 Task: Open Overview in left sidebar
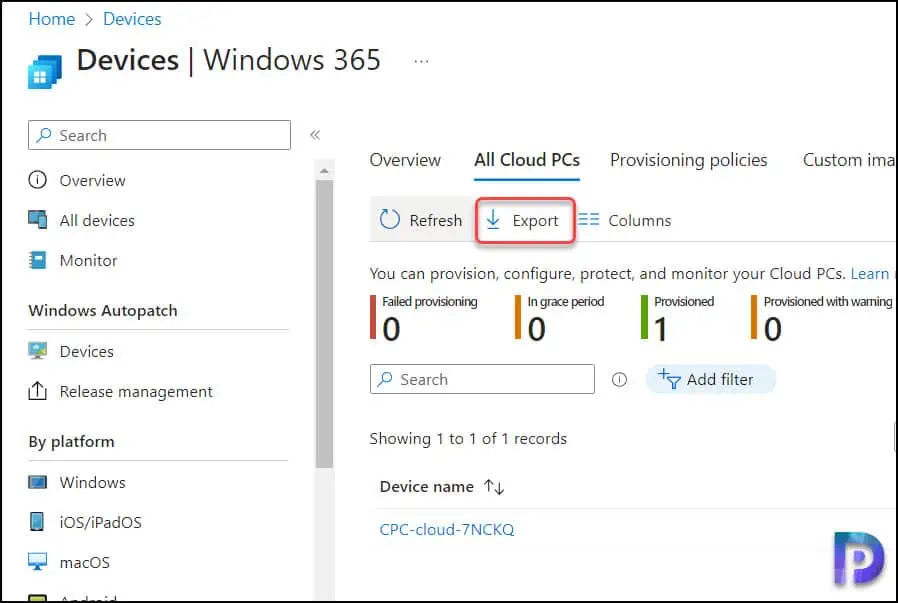(92, 180)
